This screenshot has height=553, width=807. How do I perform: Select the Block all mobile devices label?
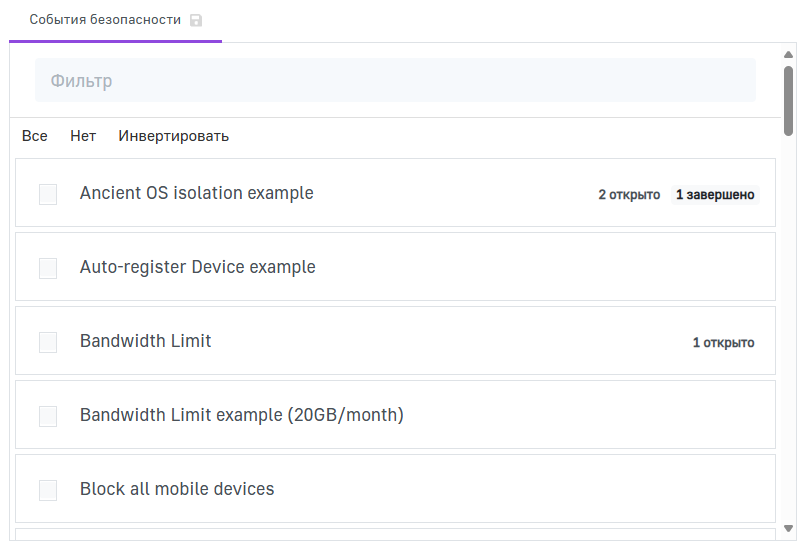click(x=177, y=489)
